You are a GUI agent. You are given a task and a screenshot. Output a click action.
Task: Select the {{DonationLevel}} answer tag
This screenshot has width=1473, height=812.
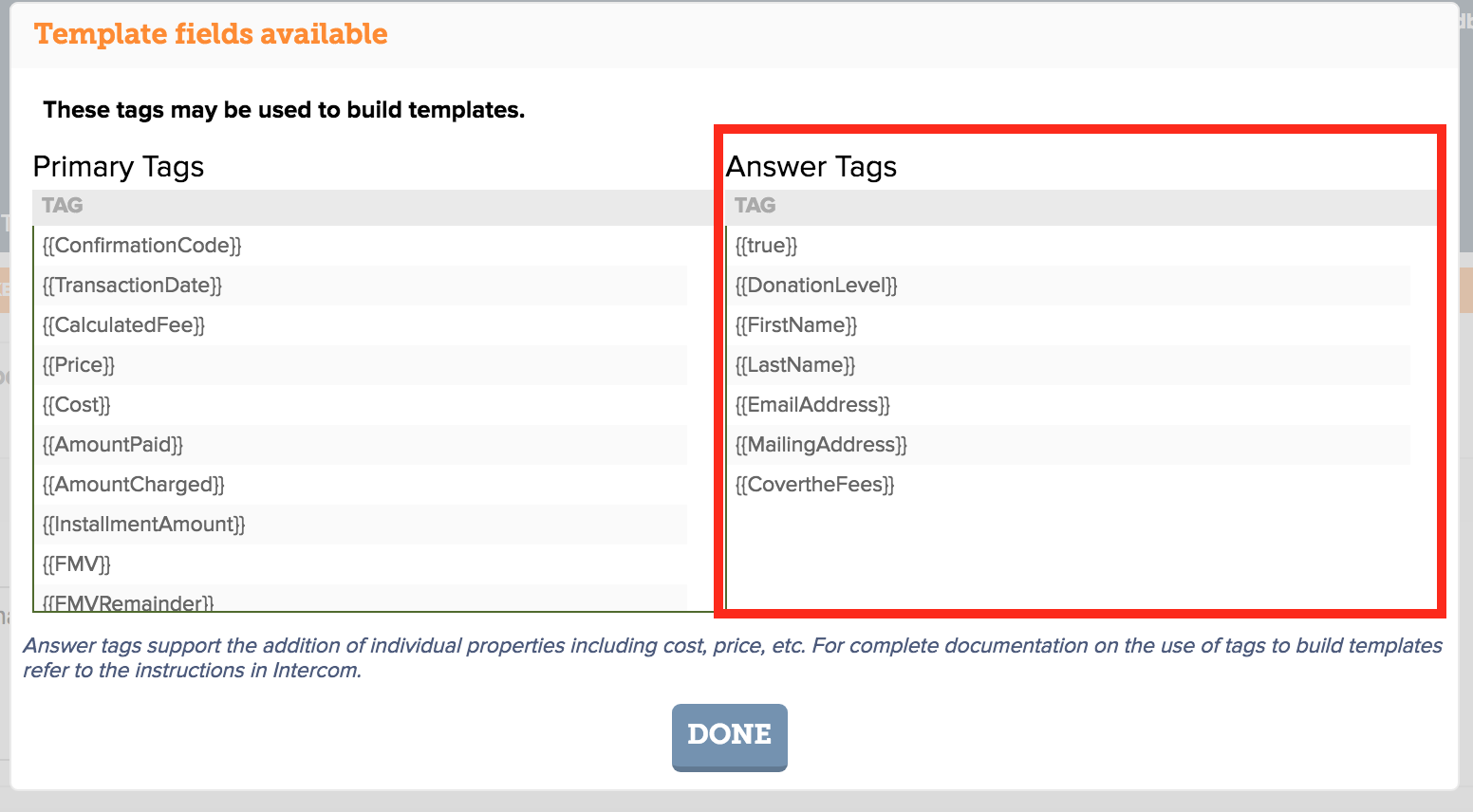click(816, 286)
